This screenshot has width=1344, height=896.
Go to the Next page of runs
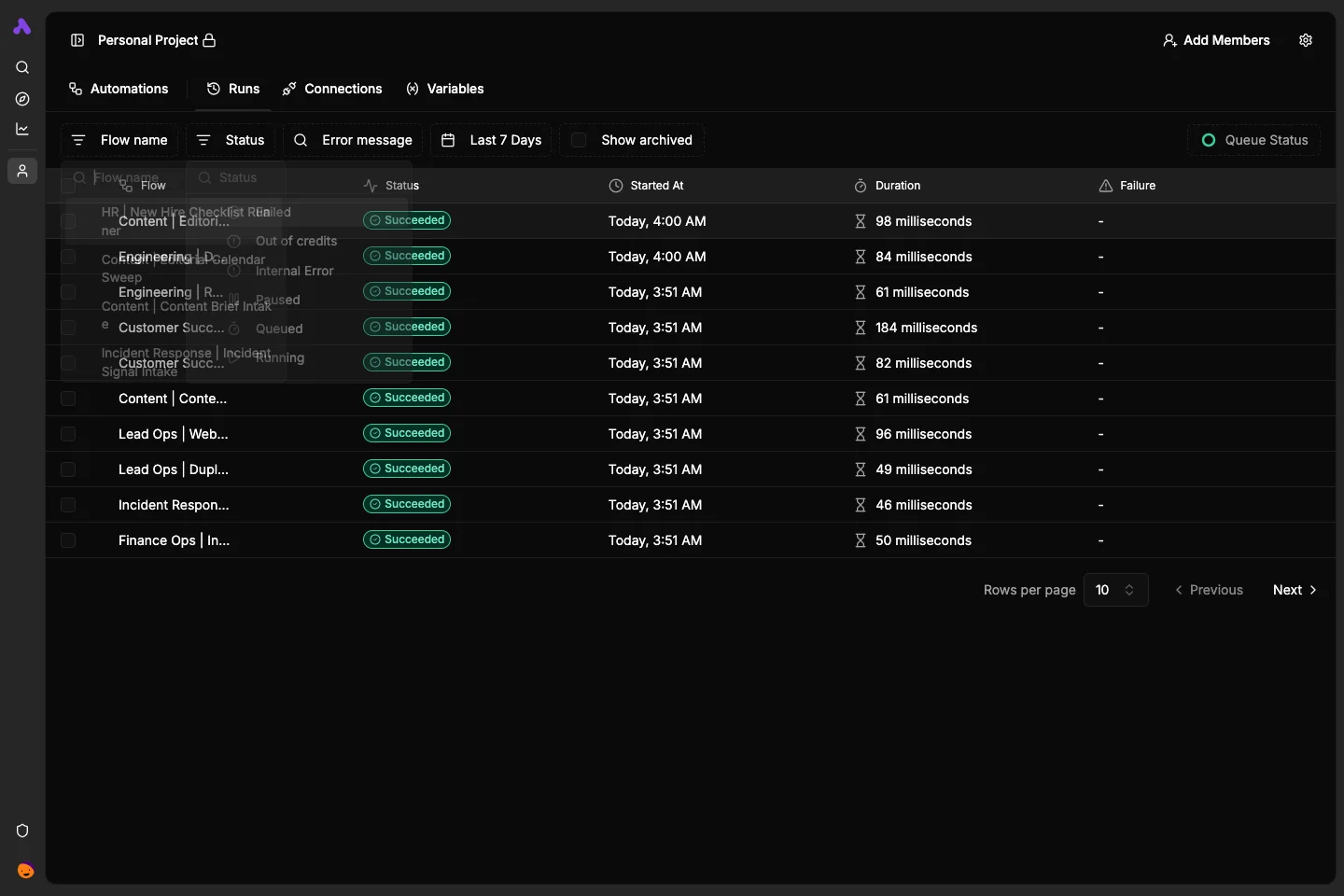point(1295,590)
